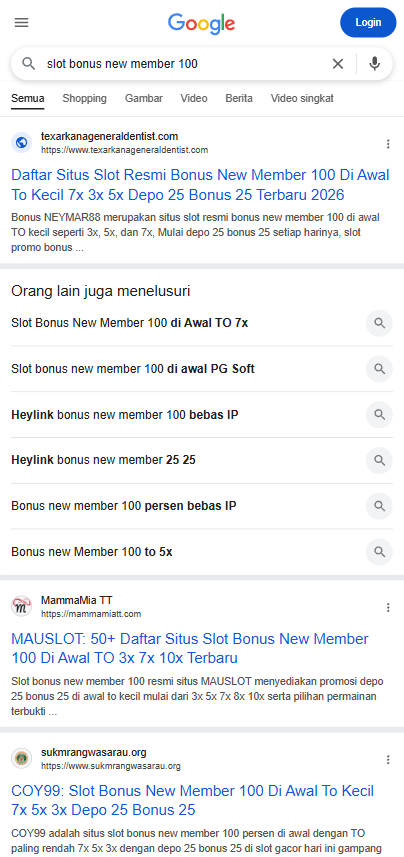Image resolution: width=404 pixels, height=857 pixels.
Task: Click the sukmrangwasarau.org favicon
Action: click(x=21, y=759)
